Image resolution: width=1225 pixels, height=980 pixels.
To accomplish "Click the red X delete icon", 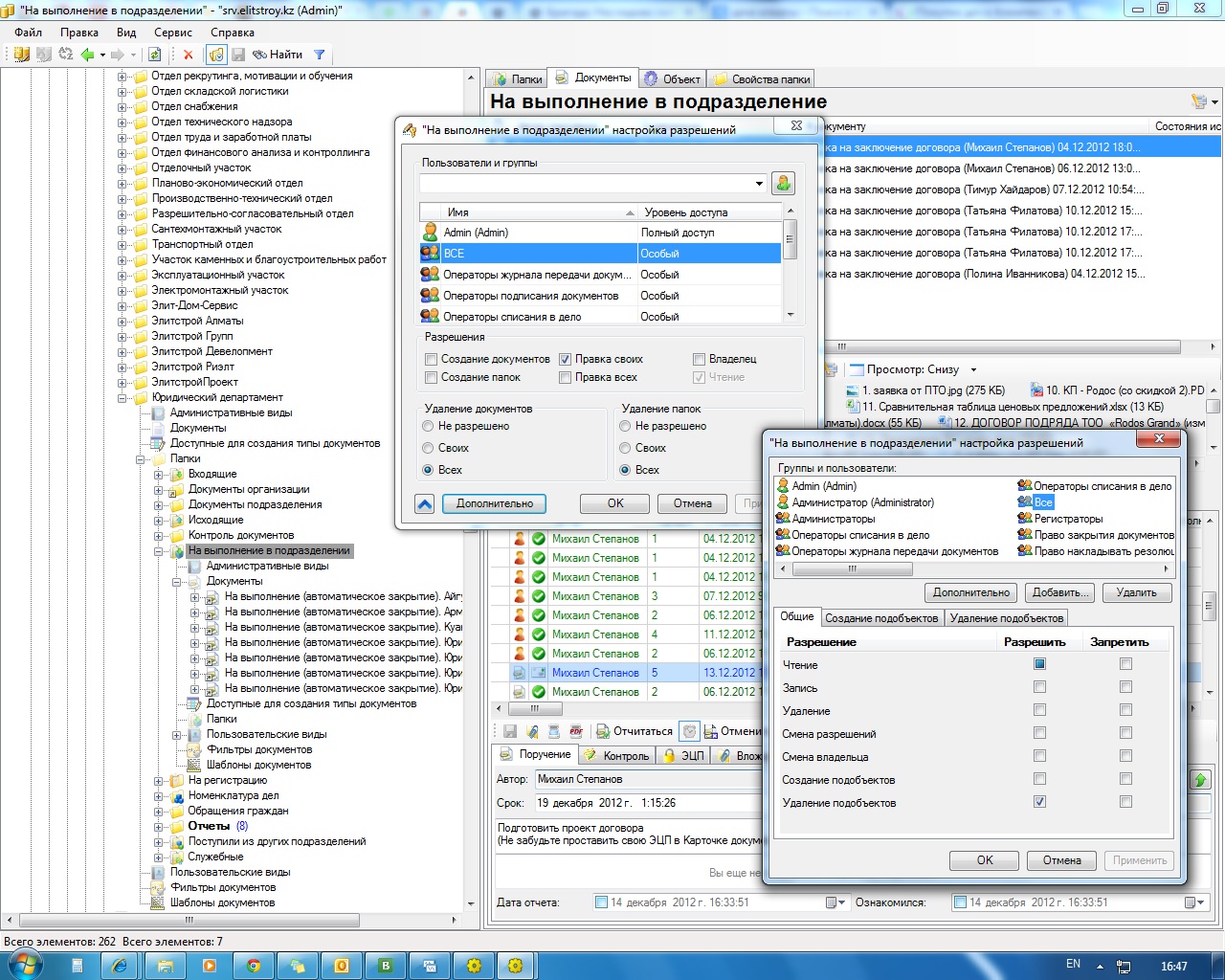I will [x=189, y=55].
